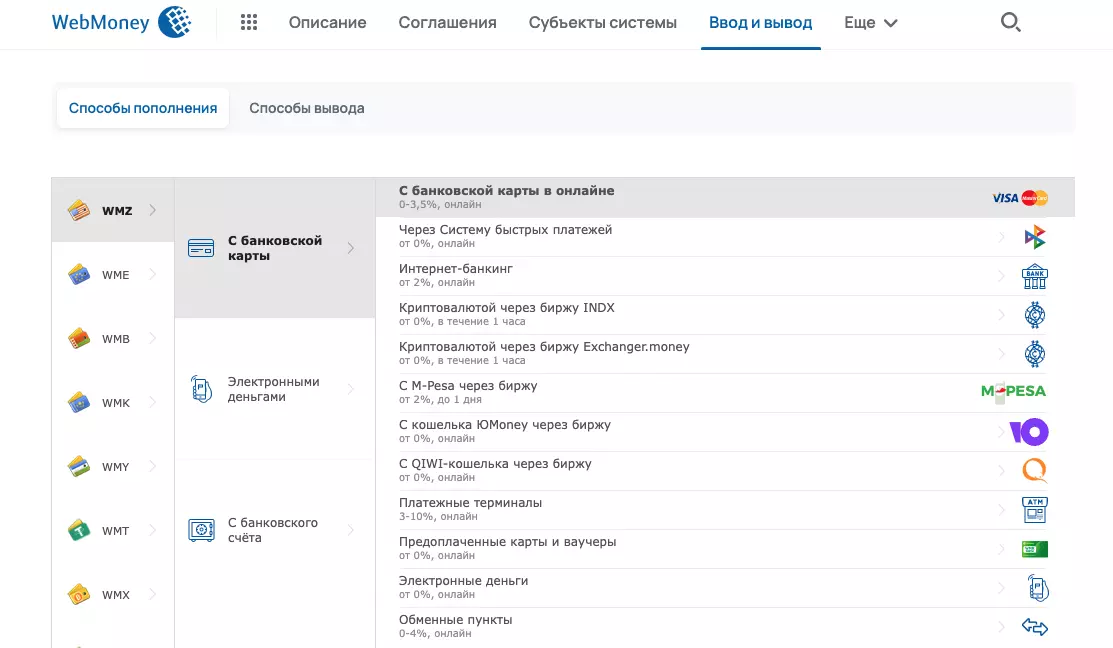Click the bank icon next to Интернет-банкинг
Image resolution: width=1113 pixels, height=648 pixels.
(x=1035, y=275)
